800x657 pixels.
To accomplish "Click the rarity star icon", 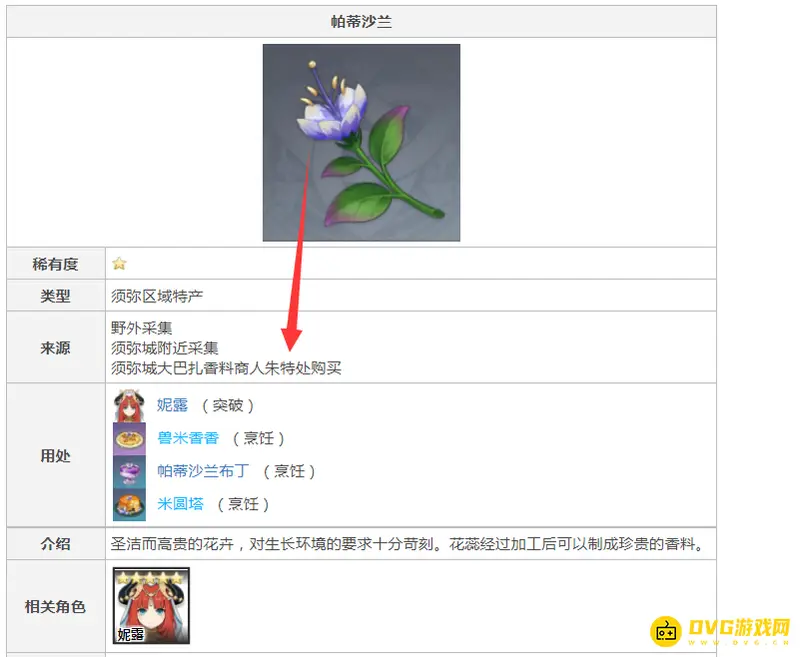I will [x=119, y=263].
